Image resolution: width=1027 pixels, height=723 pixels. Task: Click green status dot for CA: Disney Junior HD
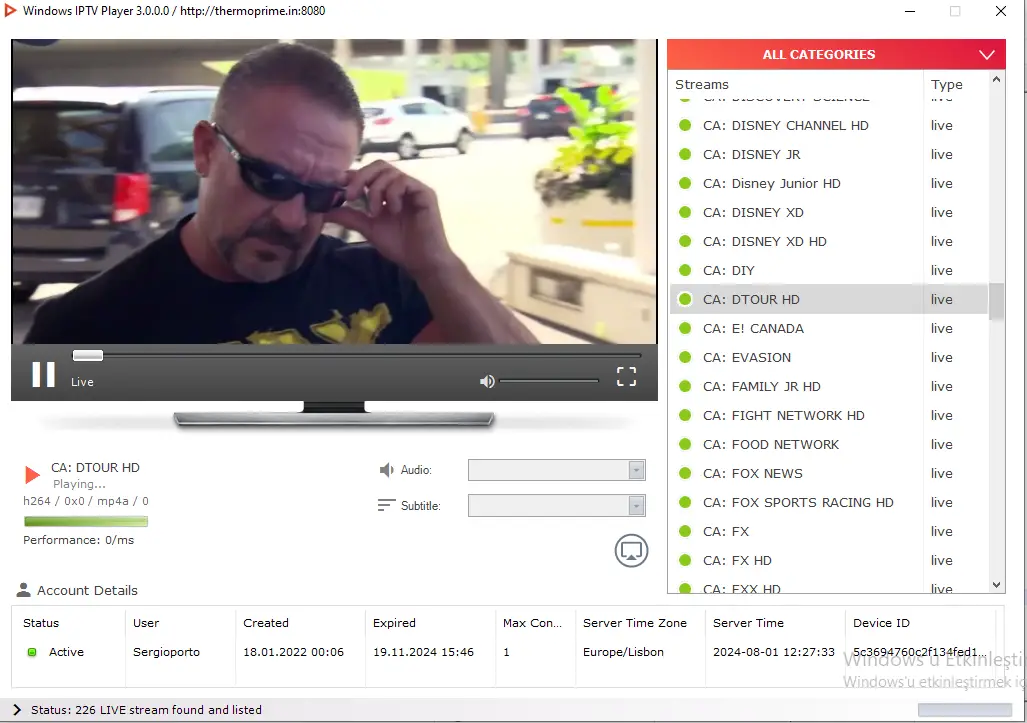[x=685, y=183]
